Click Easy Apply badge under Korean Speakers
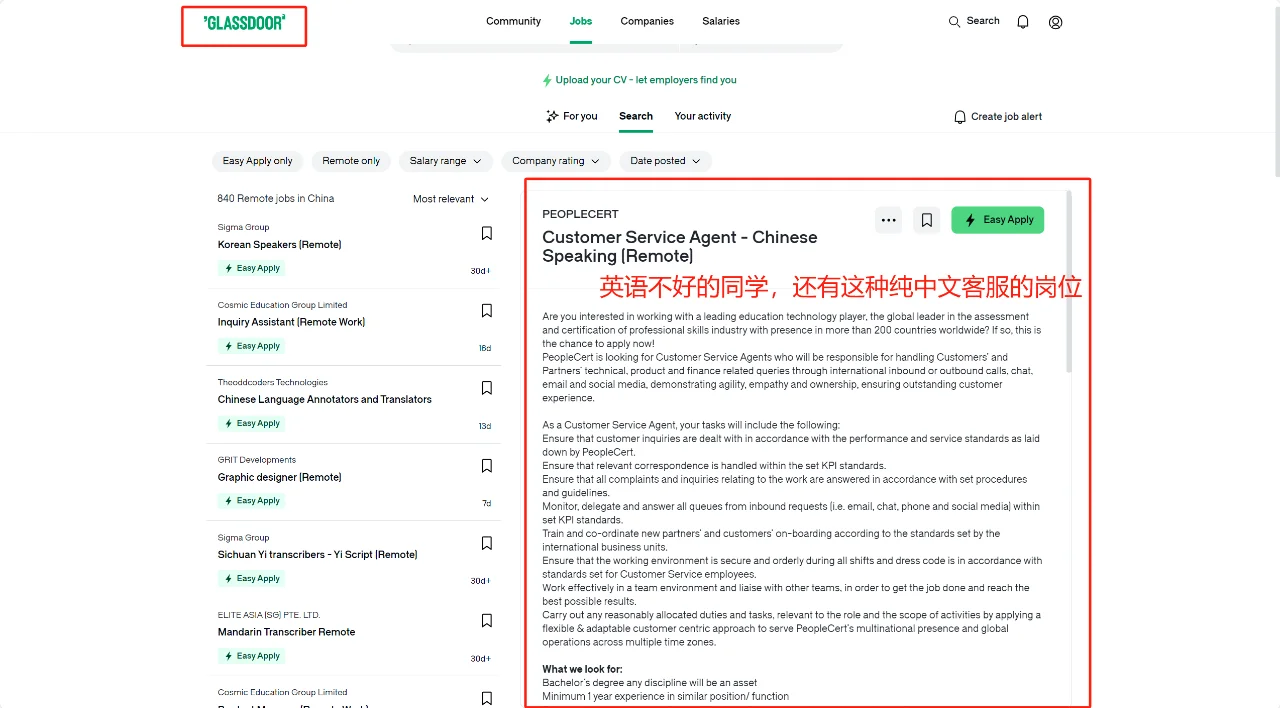1280x708 pixels. 252,268
